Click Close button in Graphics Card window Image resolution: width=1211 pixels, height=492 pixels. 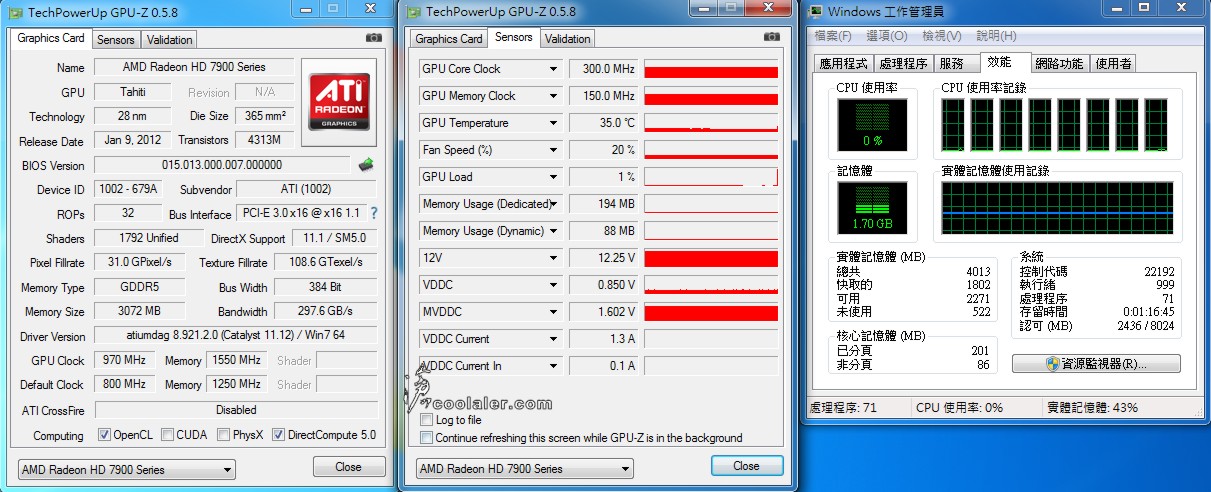[349, 467]
